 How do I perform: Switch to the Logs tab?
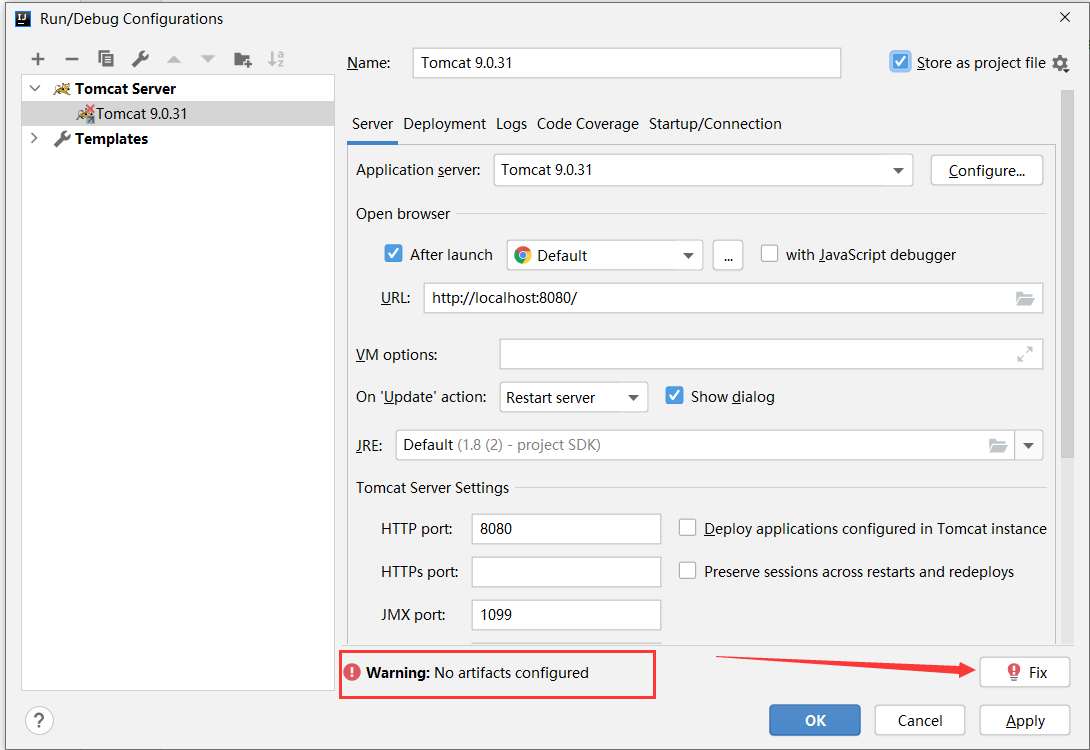point(512,124)
